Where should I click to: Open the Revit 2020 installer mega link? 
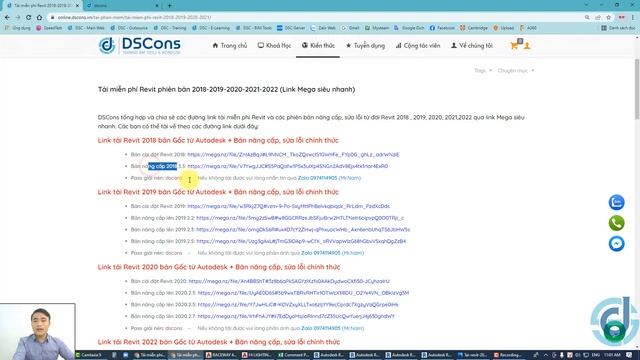289,281
